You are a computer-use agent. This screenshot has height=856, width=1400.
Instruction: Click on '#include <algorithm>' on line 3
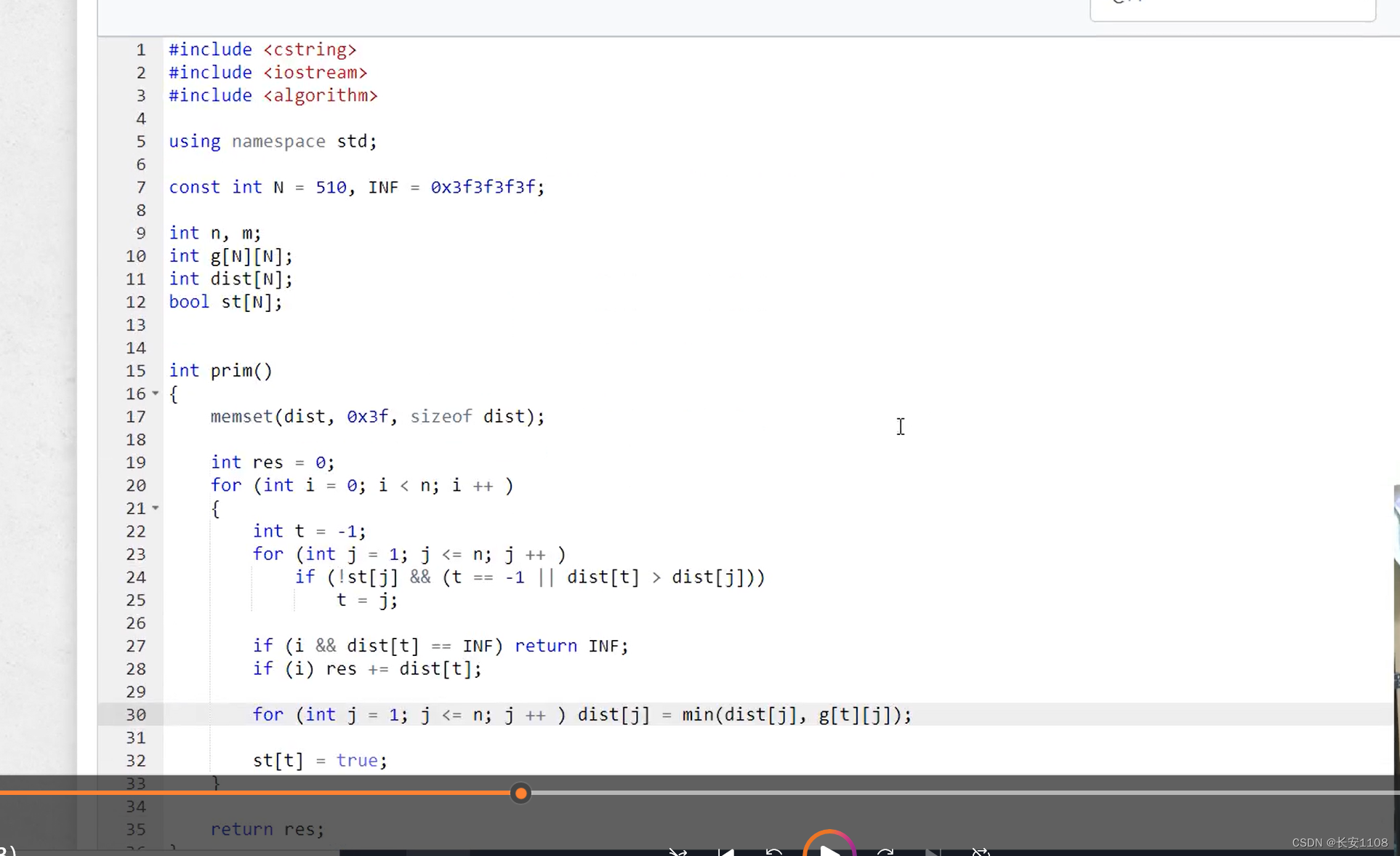coord(273,95)
